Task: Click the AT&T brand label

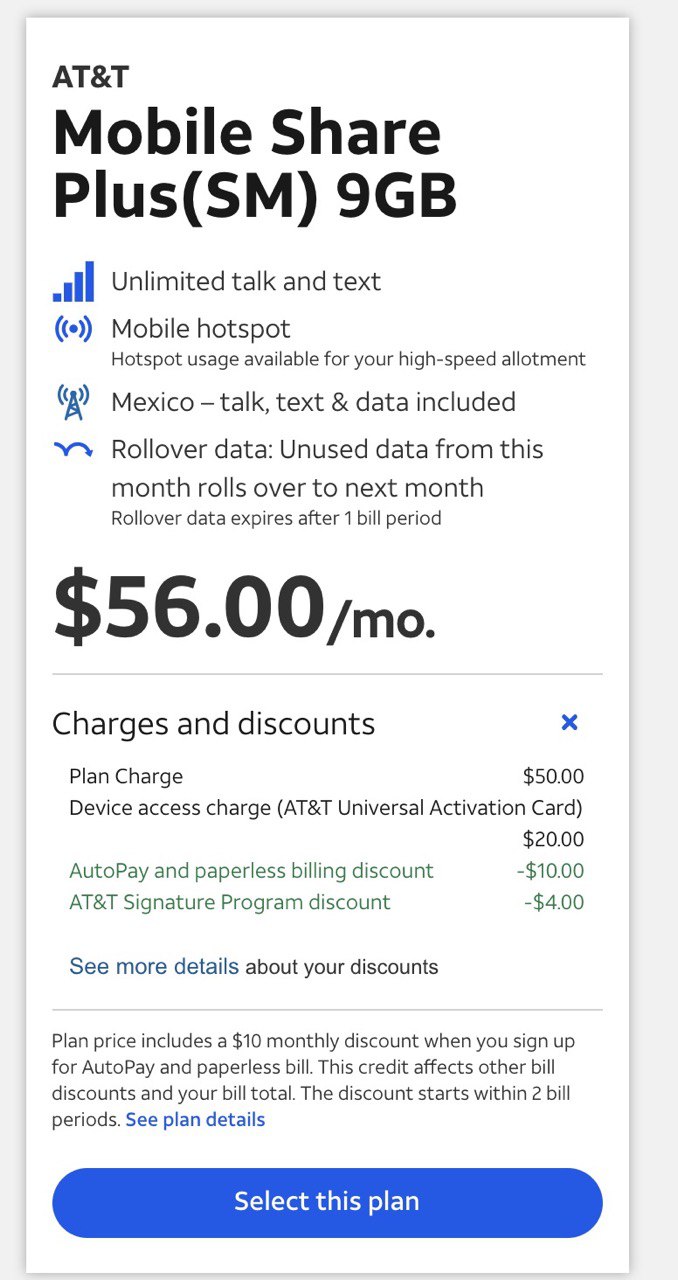Action: (x=90, y=77)
